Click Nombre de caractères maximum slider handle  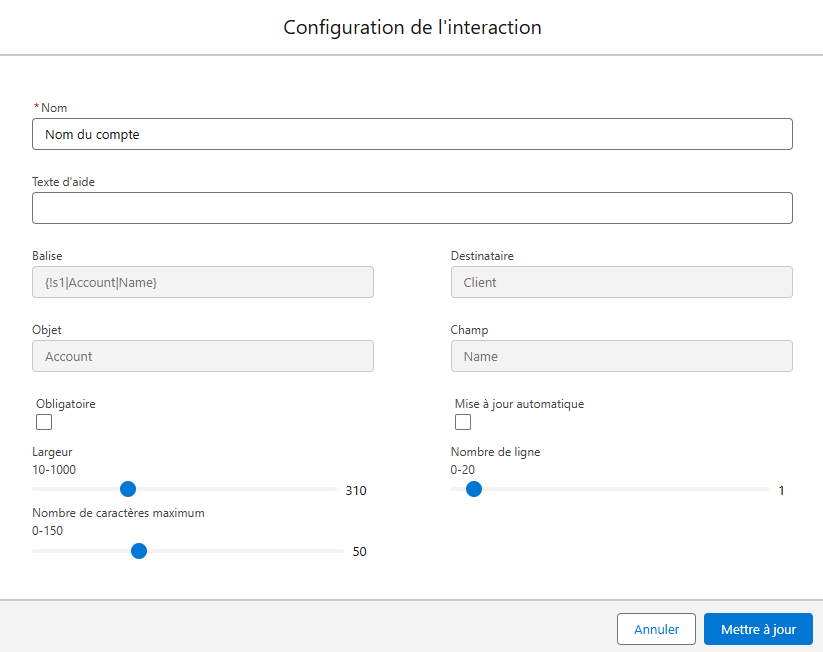click(x=139, y=551)
